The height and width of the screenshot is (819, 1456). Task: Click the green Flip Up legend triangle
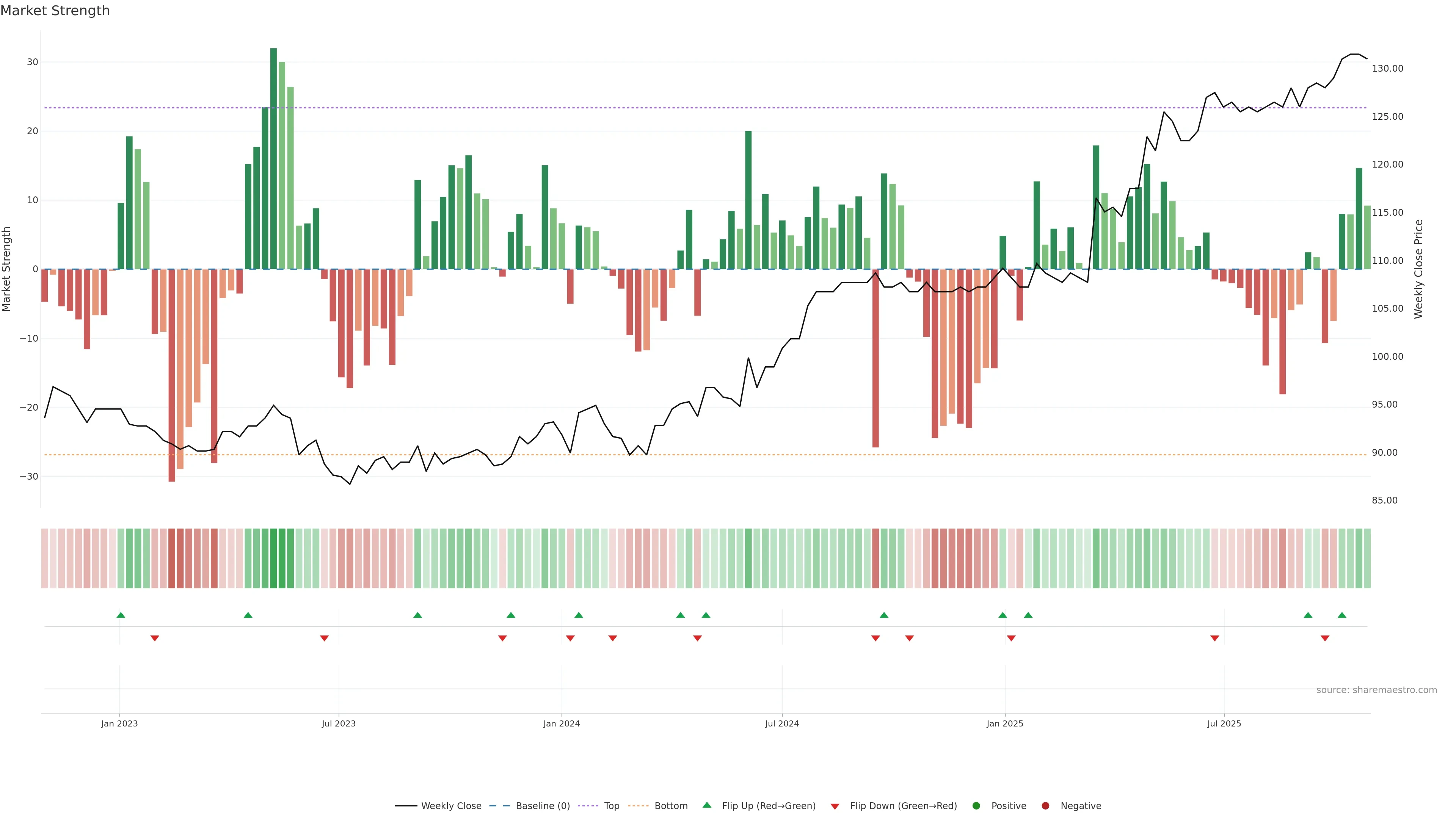tap(706, 805)
